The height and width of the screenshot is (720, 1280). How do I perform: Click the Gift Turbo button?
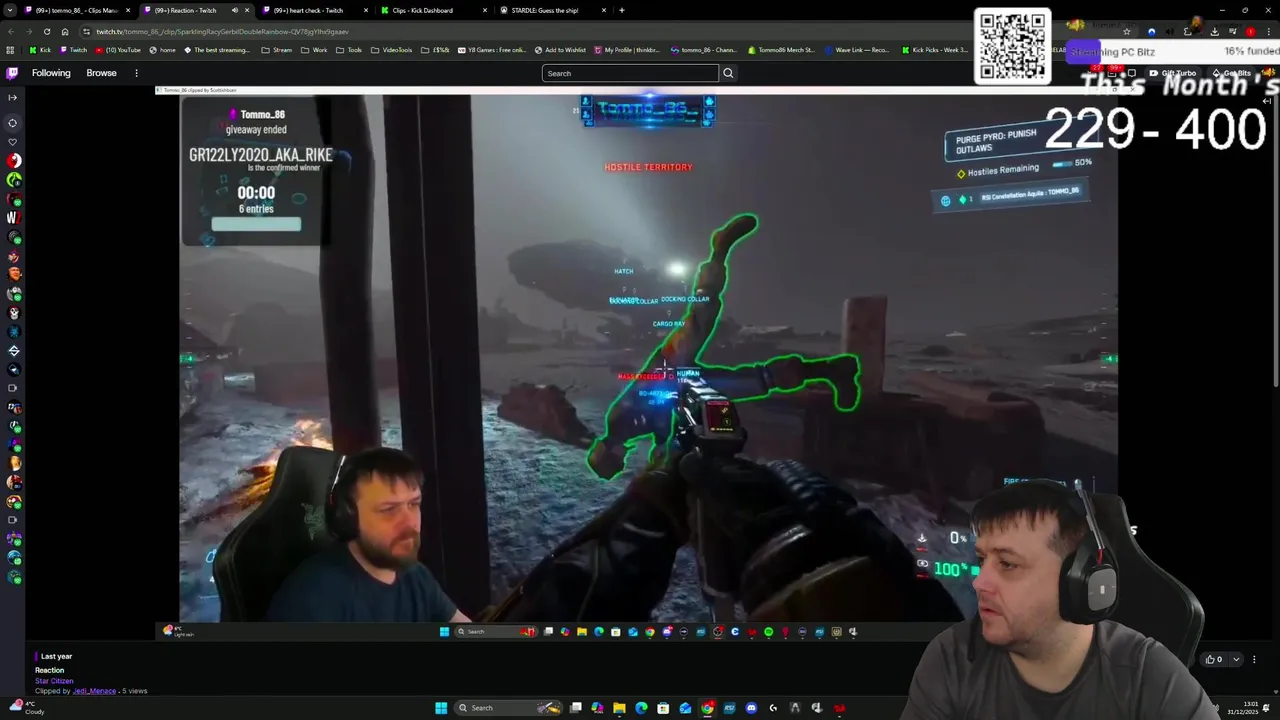click(1173, 73)
